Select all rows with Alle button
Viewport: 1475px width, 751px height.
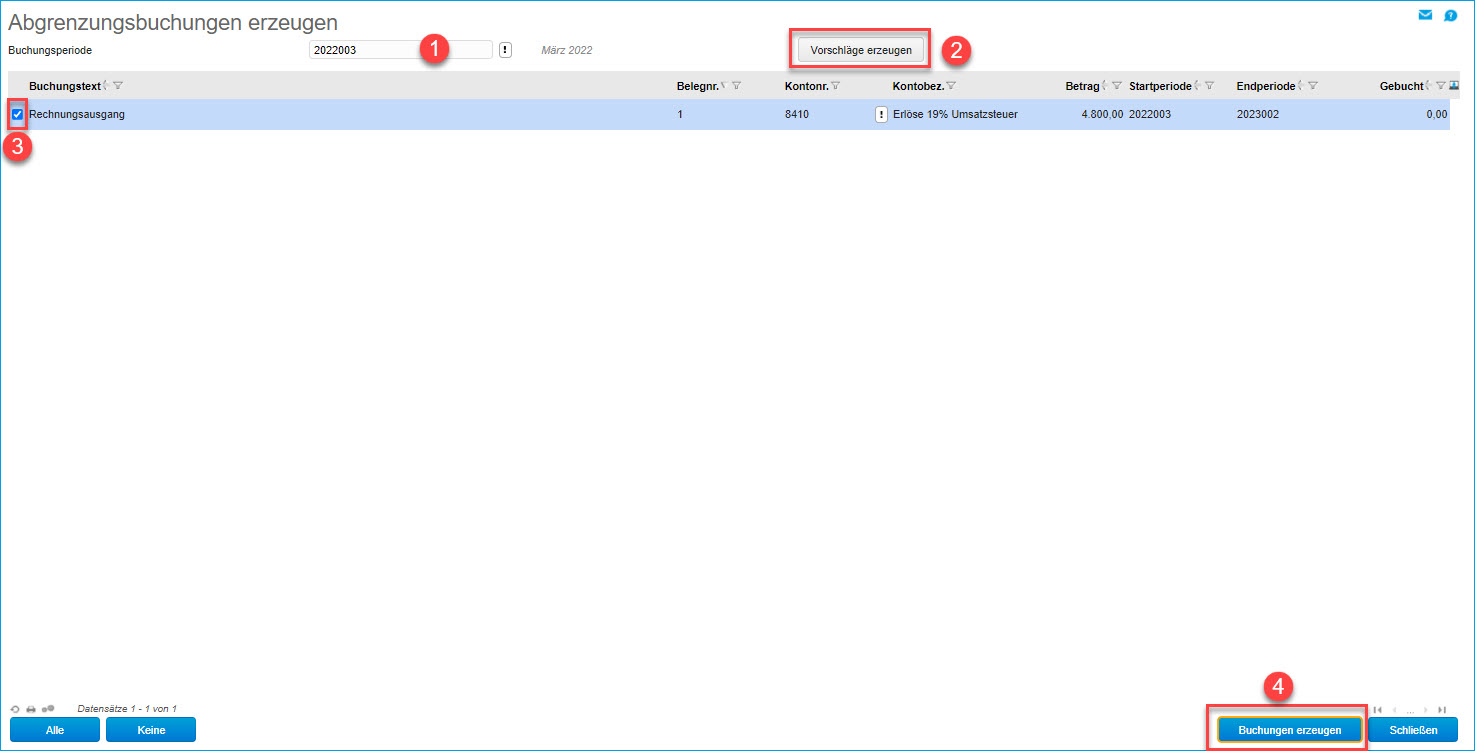coord(55,730)
